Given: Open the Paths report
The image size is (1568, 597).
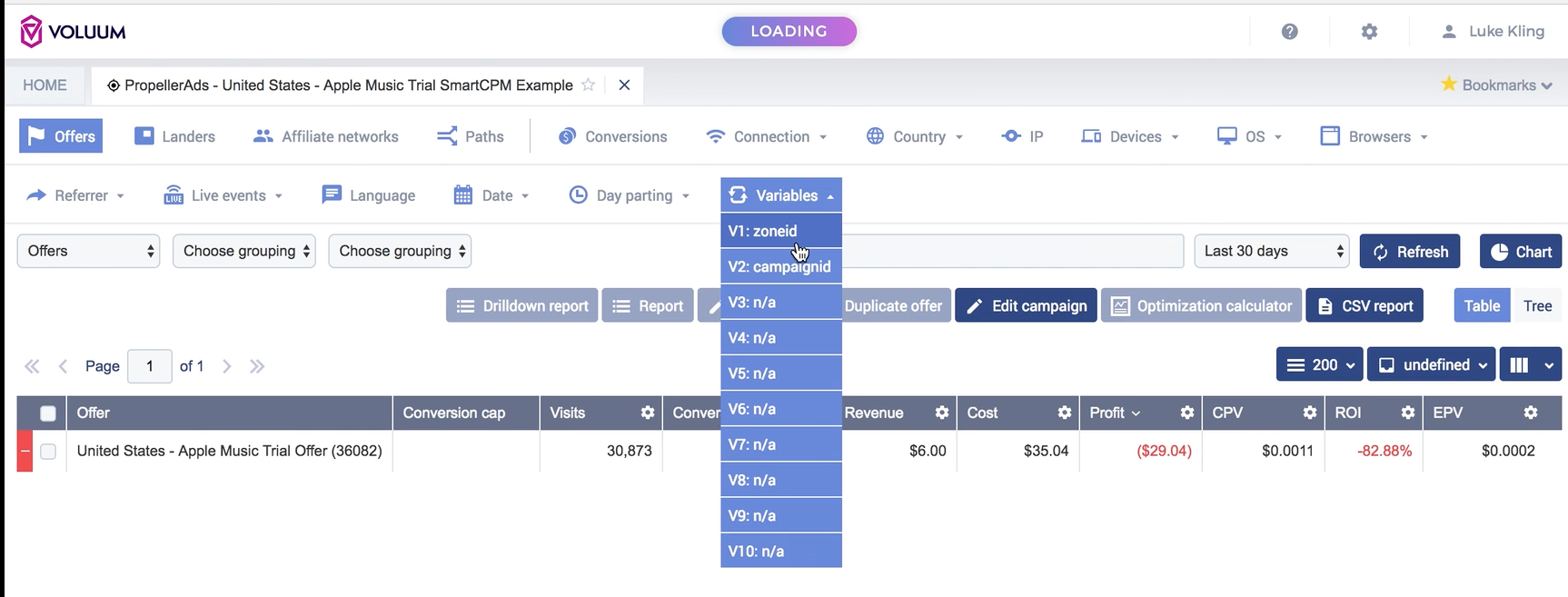Looking at the screenshot, I should tap(470, 136).
